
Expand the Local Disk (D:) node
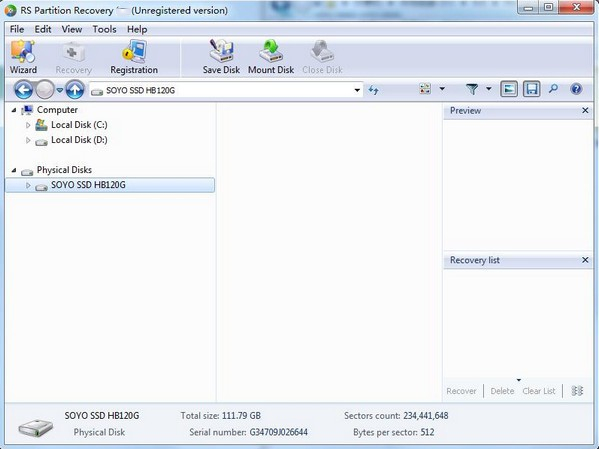28,140
